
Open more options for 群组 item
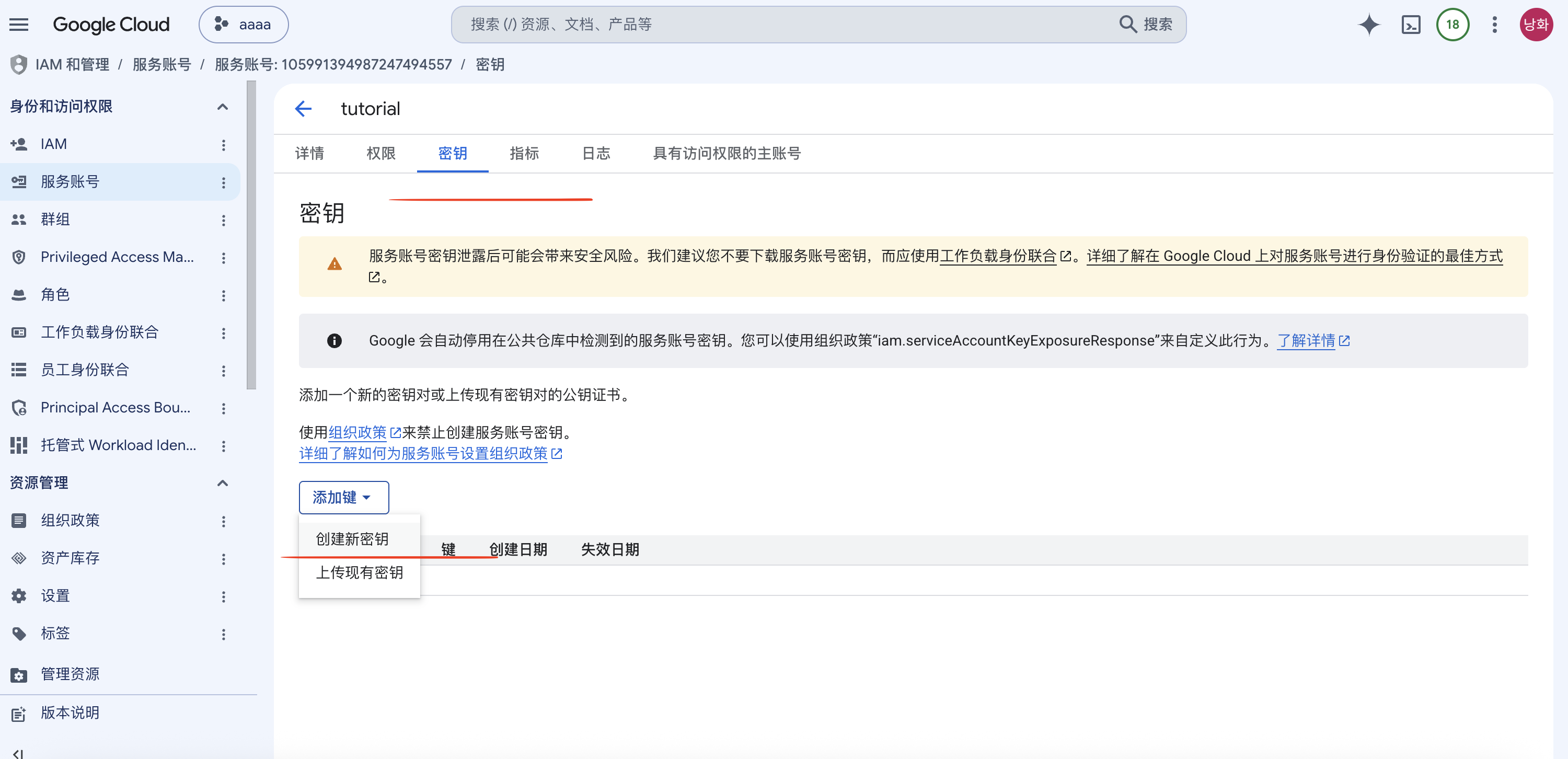[x=223, y=221]
